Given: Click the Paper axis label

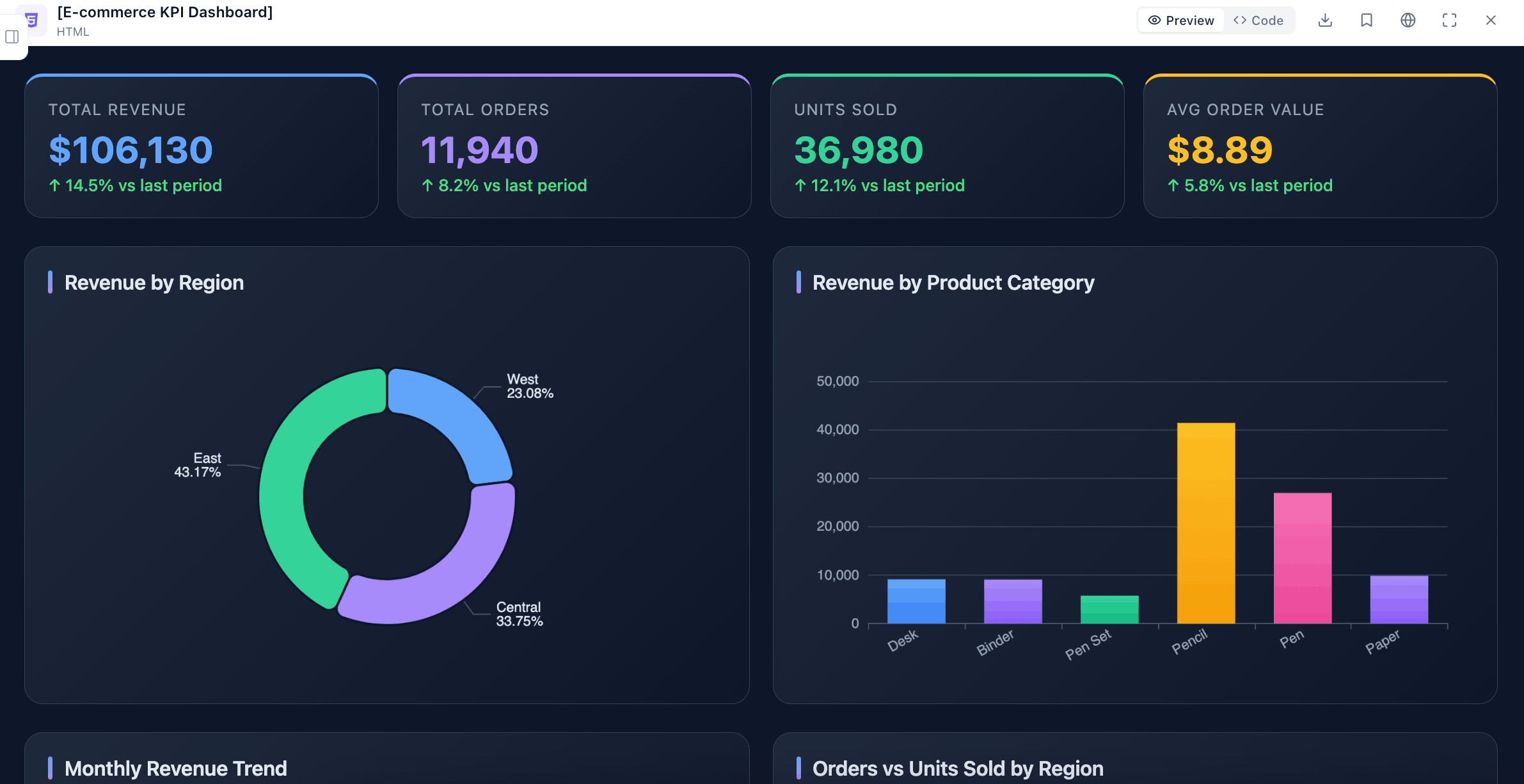Looking at the screenshot, I should (1383, 641).
